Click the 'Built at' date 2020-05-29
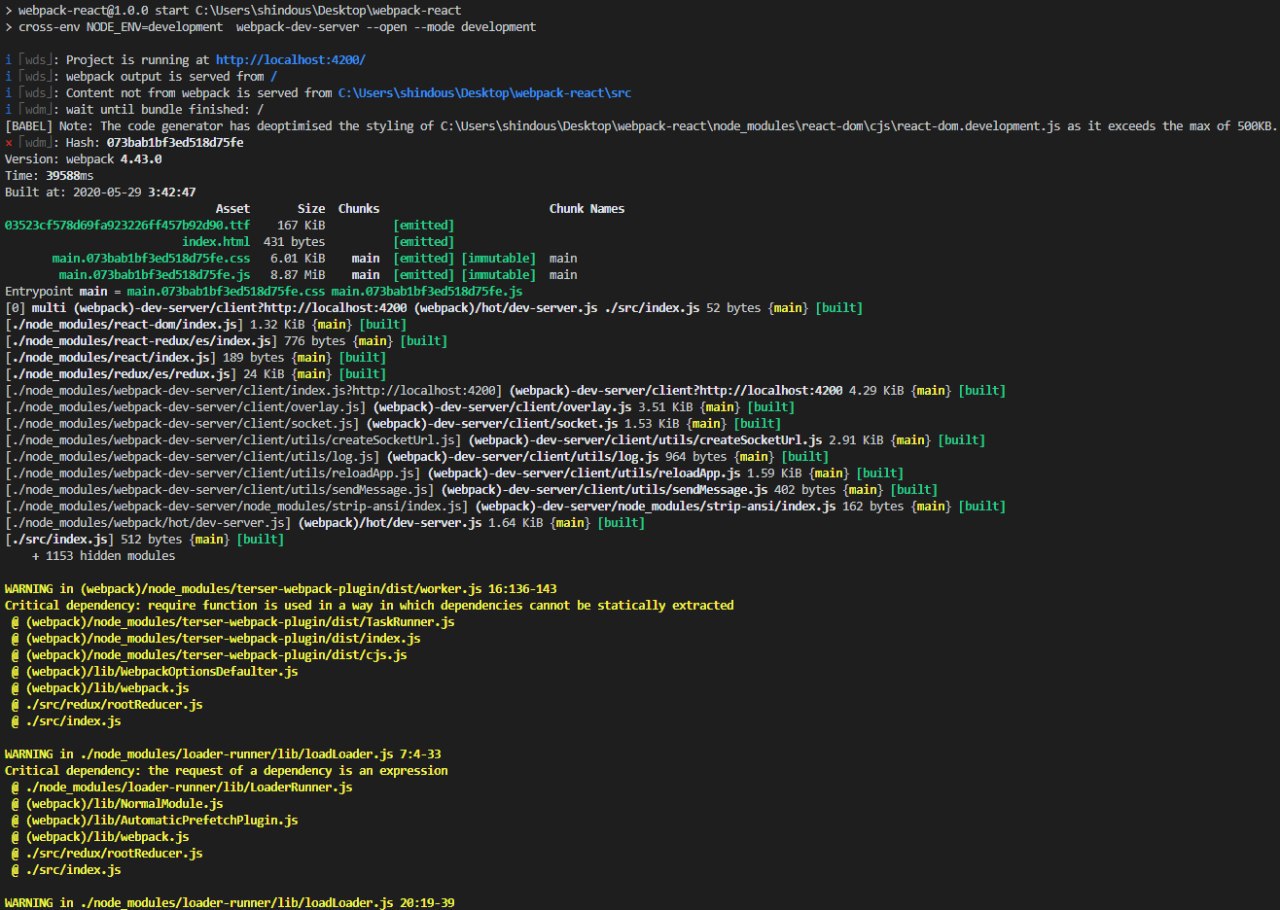 (107, 192)
